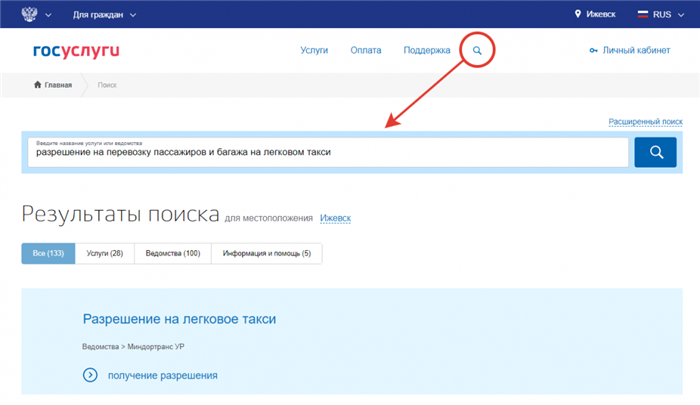Switch to 'Информация и помощь (5)' tab

pyautogui.click(x=267, y=253)
